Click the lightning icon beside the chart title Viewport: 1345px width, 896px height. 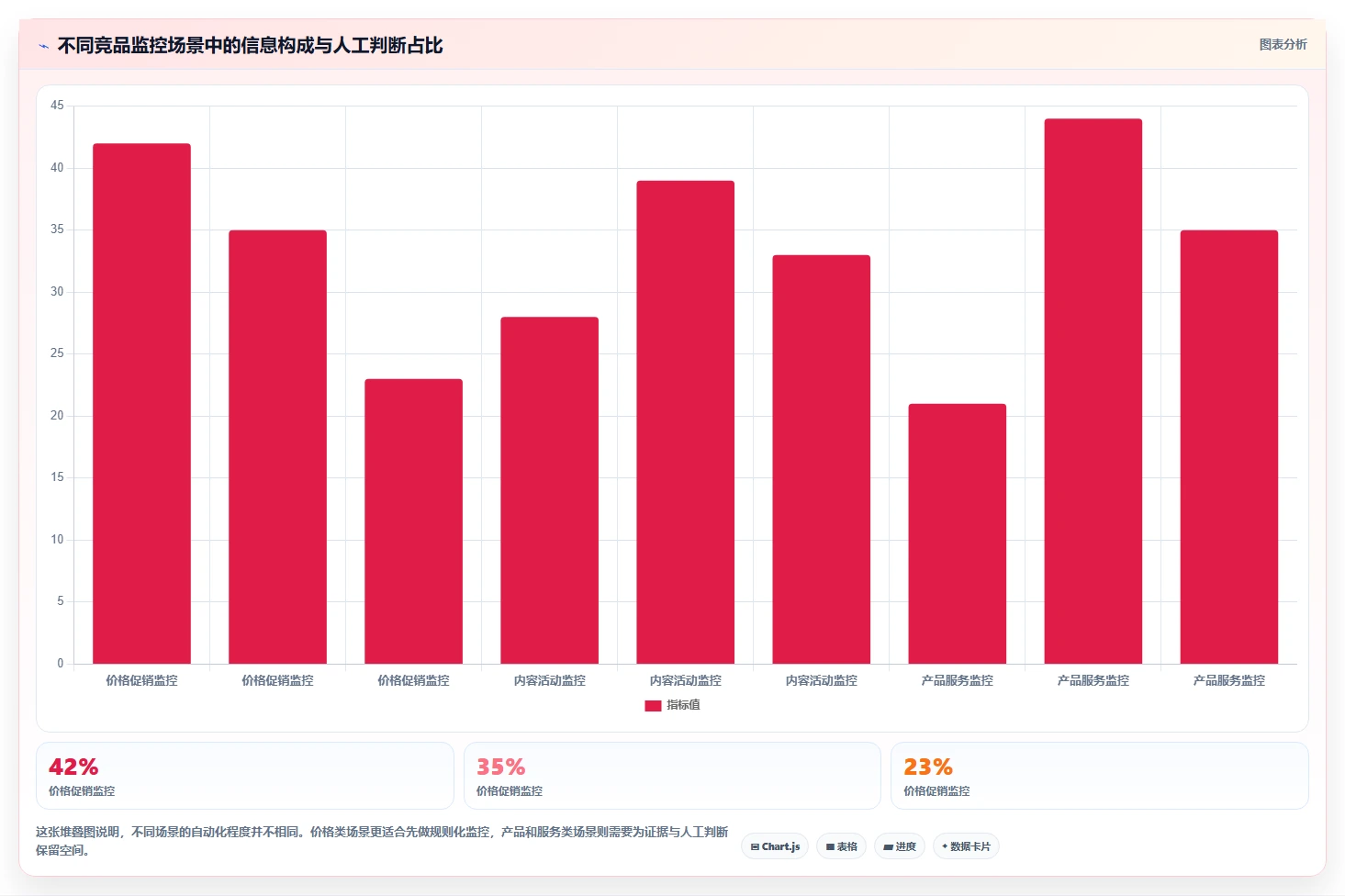(x=43, y=46)
